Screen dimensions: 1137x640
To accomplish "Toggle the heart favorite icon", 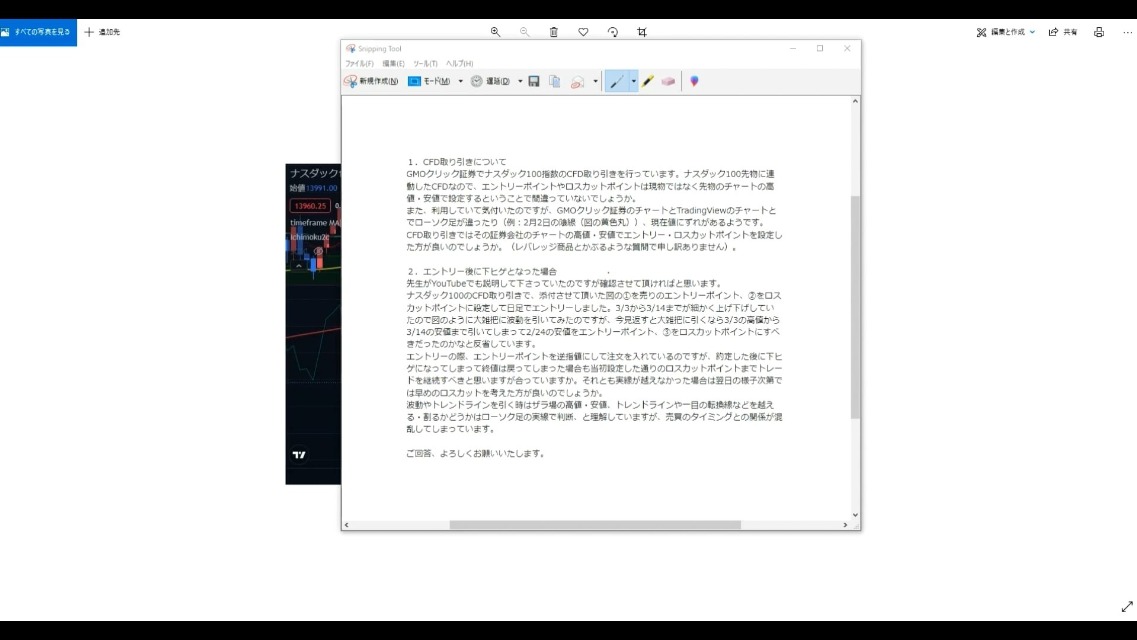I will 583,32.
